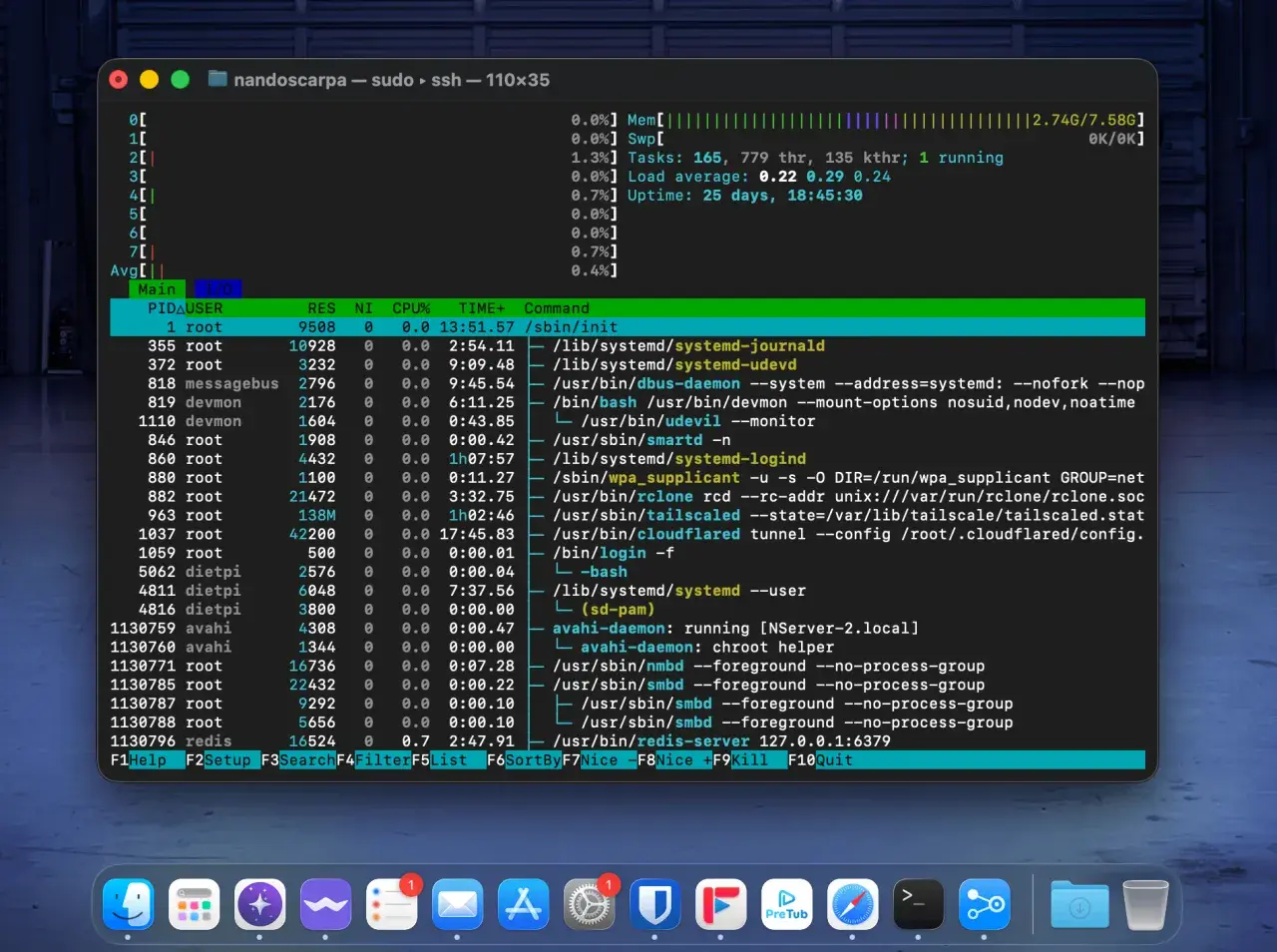The width and height of the screenshot is (1277, 952).
Task: Select the smartd process row
Action: 628,440
